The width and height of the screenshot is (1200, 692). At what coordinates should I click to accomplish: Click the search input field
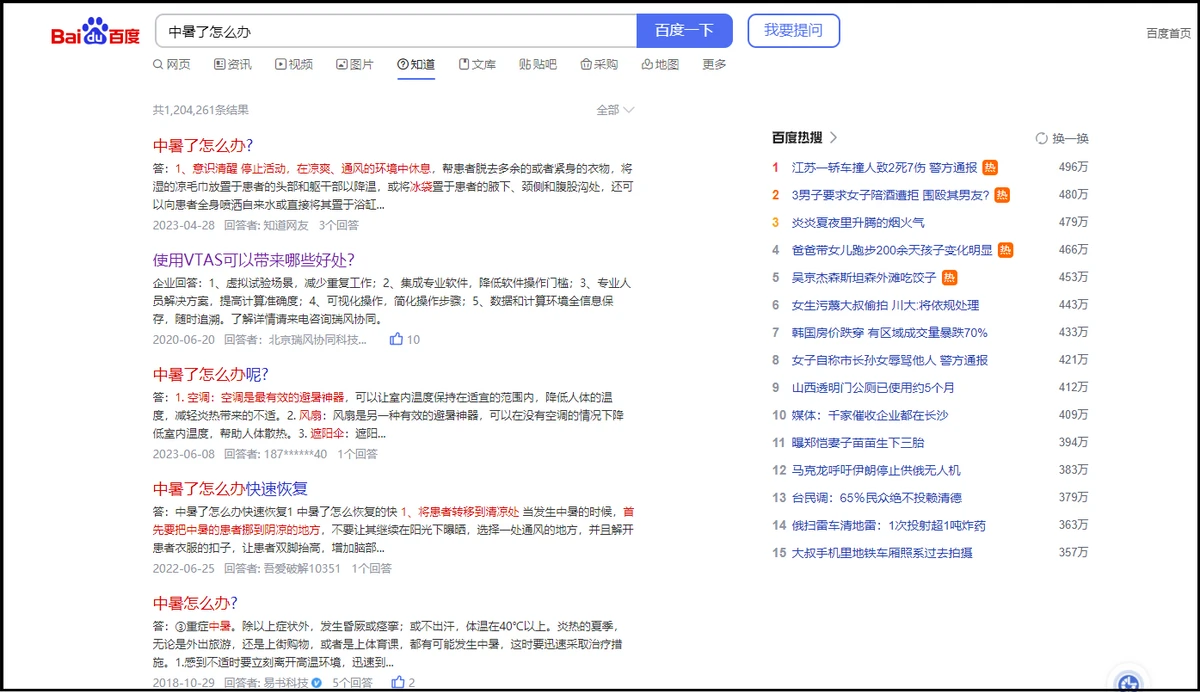(x=396, y=31)
